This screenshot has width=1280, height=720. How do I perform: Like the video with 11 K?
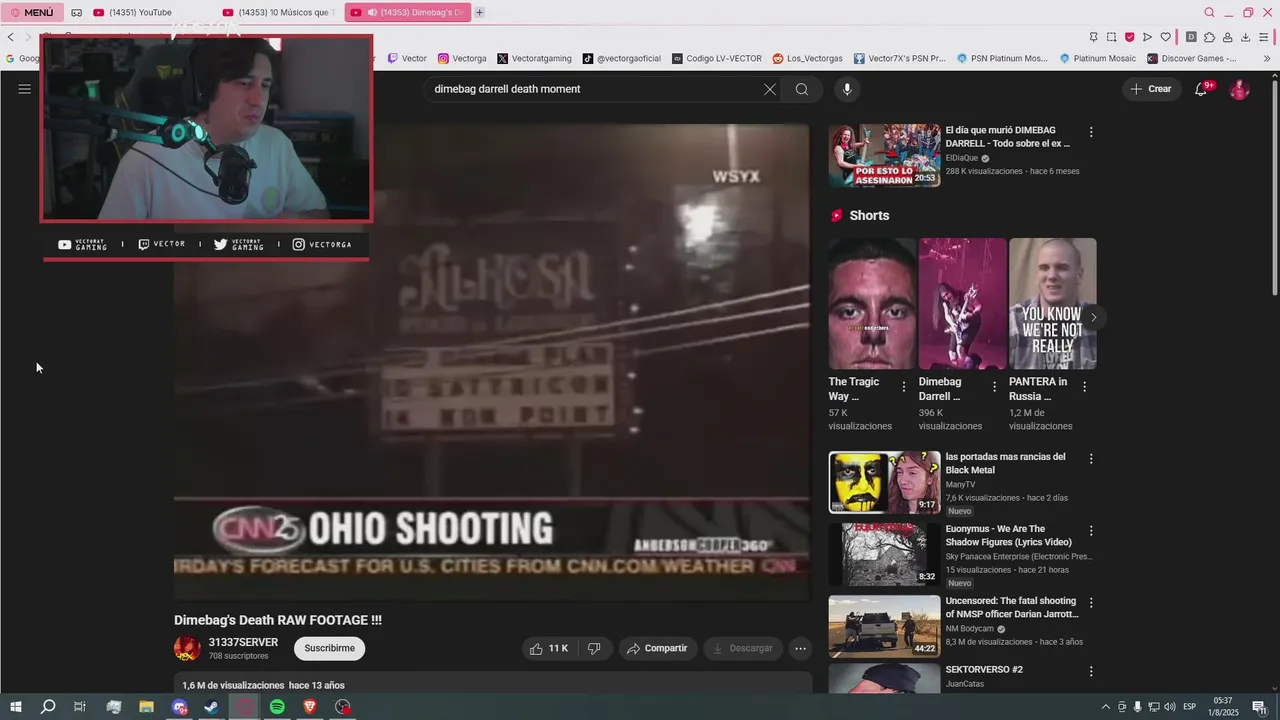549,648
